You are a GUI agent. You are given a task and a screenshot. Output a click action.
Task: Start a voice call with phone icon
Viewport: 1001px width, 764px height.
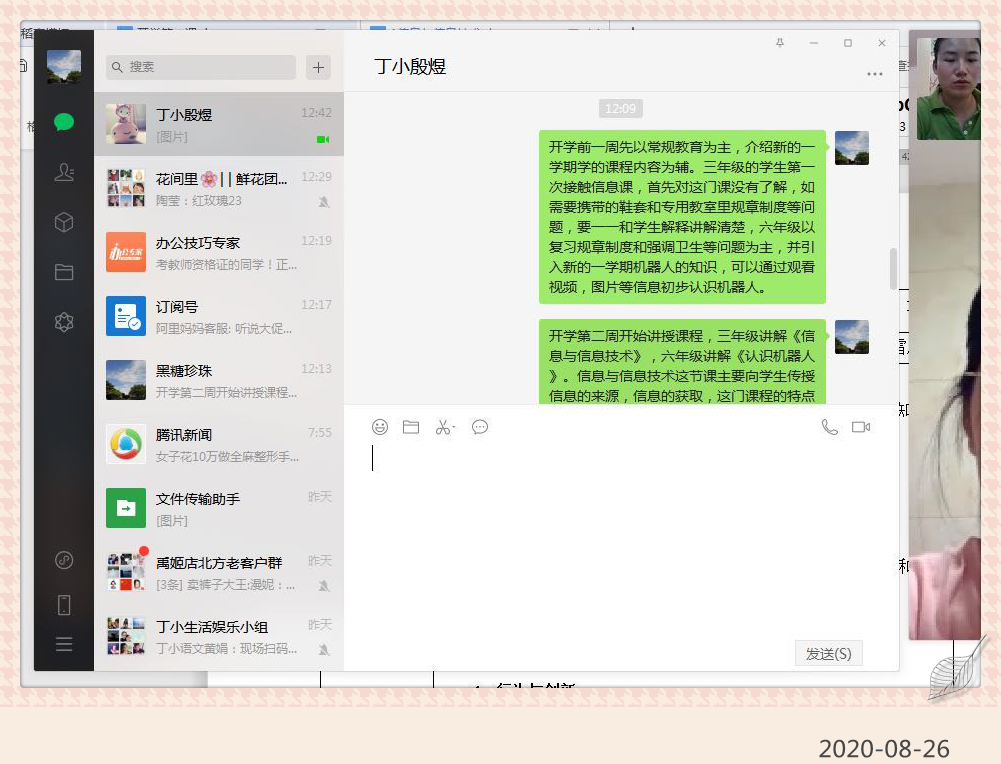pos(829,427)
